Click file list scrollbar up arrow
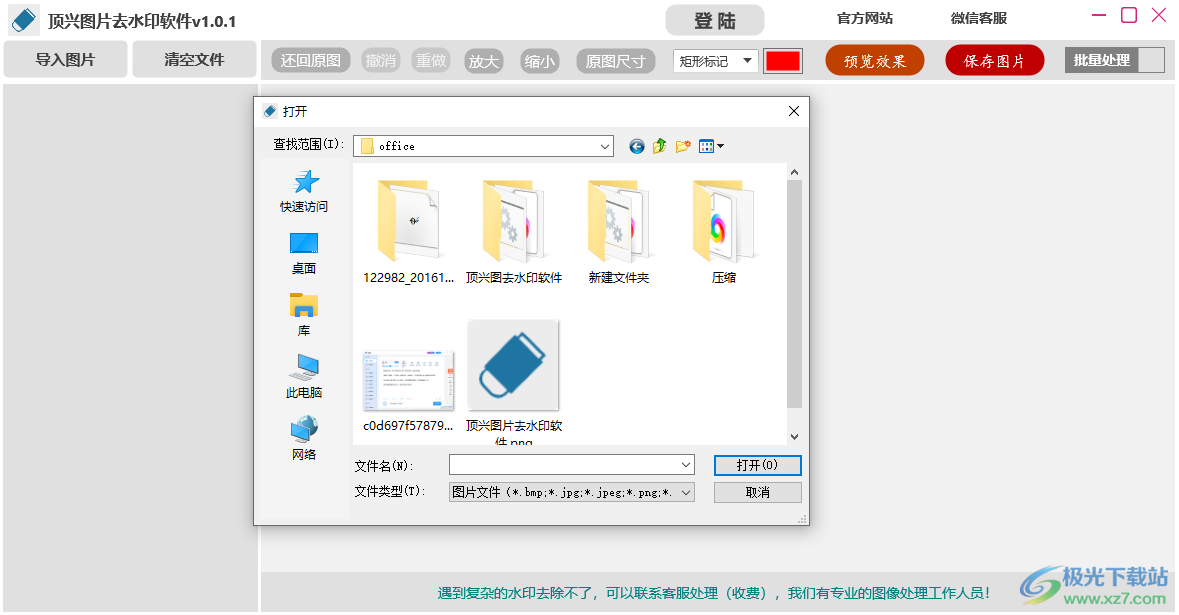Viewport: 1179px width, 615px height. 794,172
